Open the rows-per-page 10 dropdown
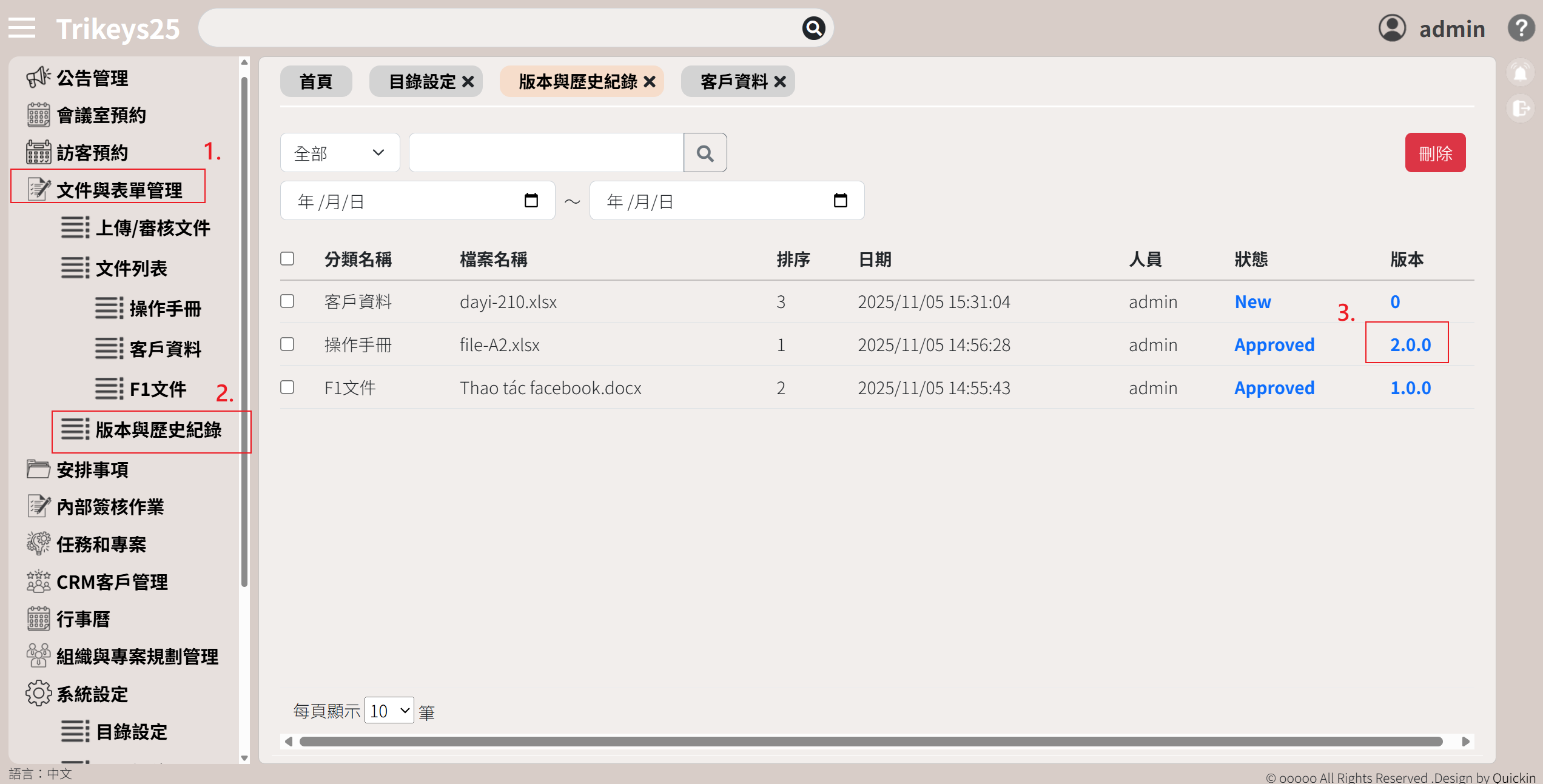 click(389, 711)
